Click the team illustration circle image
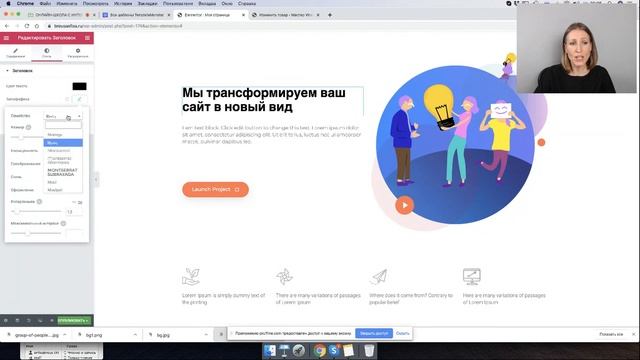The height and width of the screenshot is (360, 640). (x=455, y=145)
